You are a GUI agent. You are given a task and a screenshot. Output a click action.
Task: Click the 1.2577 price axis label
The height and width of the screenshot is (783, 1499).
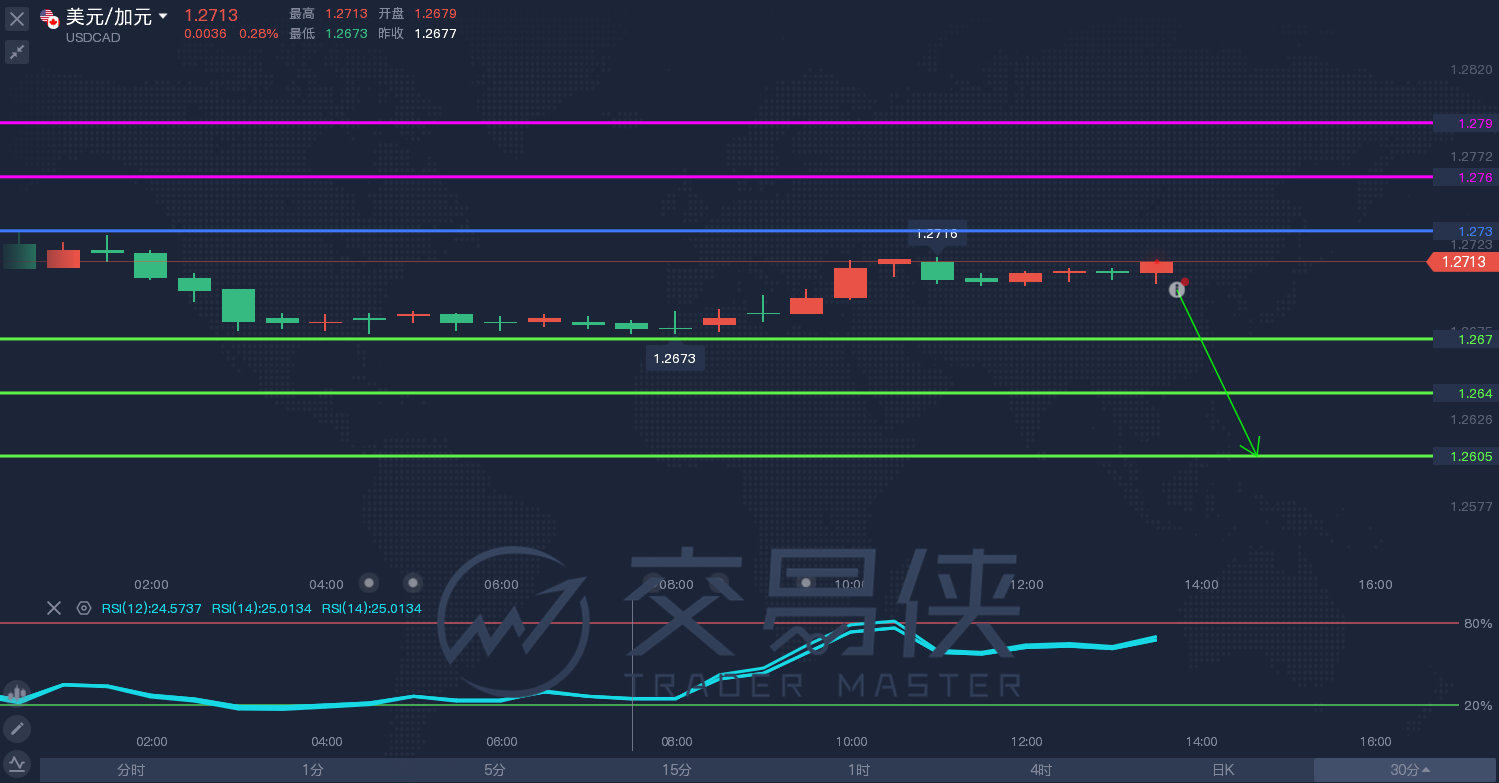[1471, 506]
